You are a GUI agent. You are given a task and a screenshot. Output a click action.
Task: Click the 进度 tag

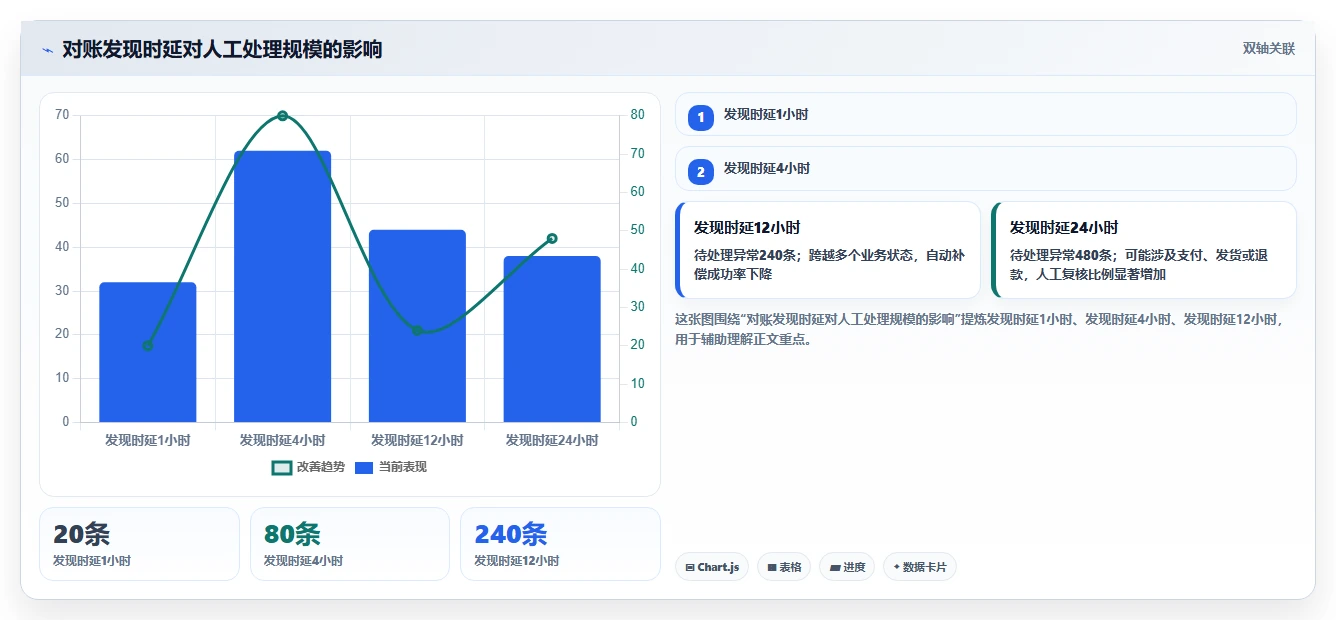[x=847, y=567]
